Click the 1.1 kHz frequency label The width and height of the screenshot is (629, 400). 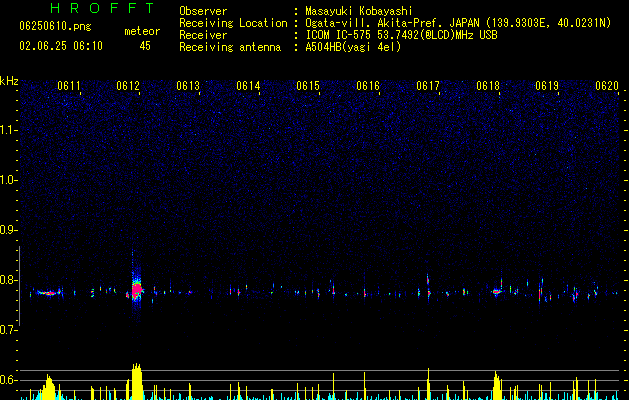(9, 130)
